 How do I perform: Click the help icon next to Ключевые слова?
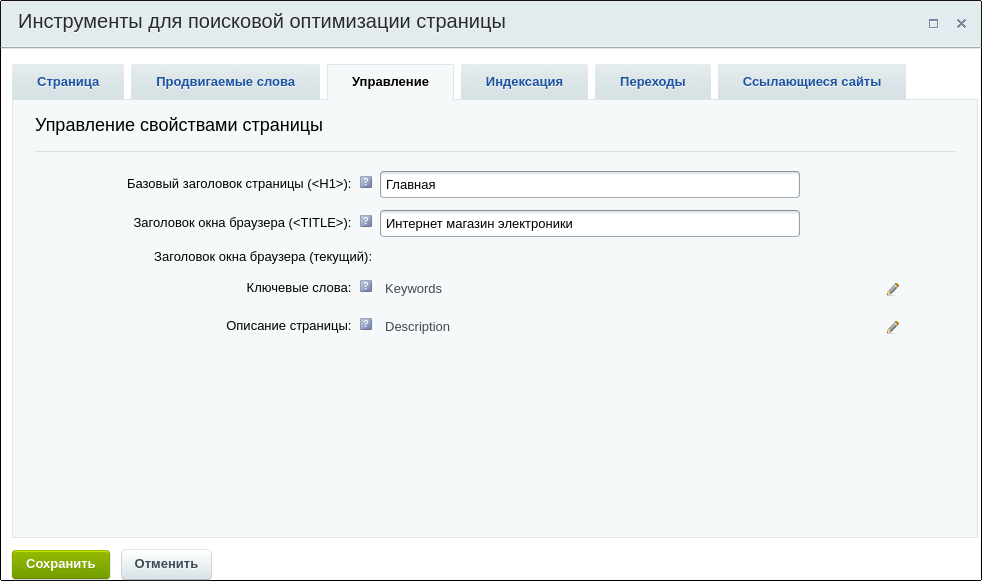click(x=366, y=286)
